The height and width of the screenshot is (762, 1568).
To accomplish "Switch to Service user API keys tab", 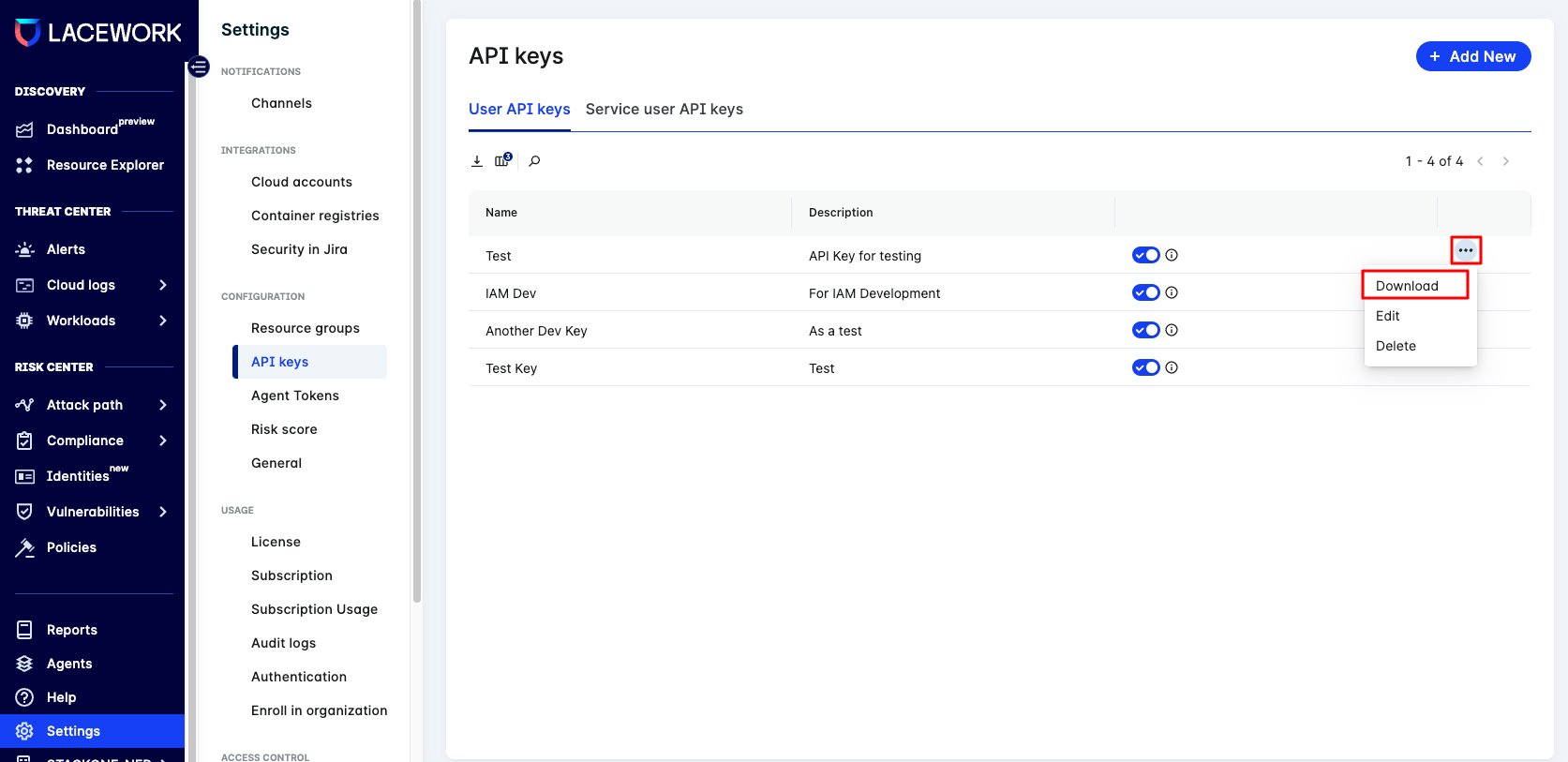I will pyautogui.click(x=665, y=109).
